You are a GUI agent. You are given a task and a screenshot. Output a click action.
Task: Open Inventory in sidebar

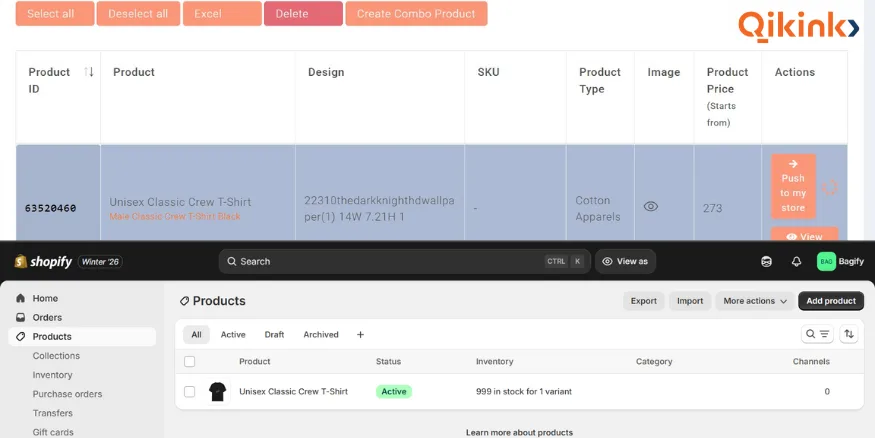coord(52,375)
